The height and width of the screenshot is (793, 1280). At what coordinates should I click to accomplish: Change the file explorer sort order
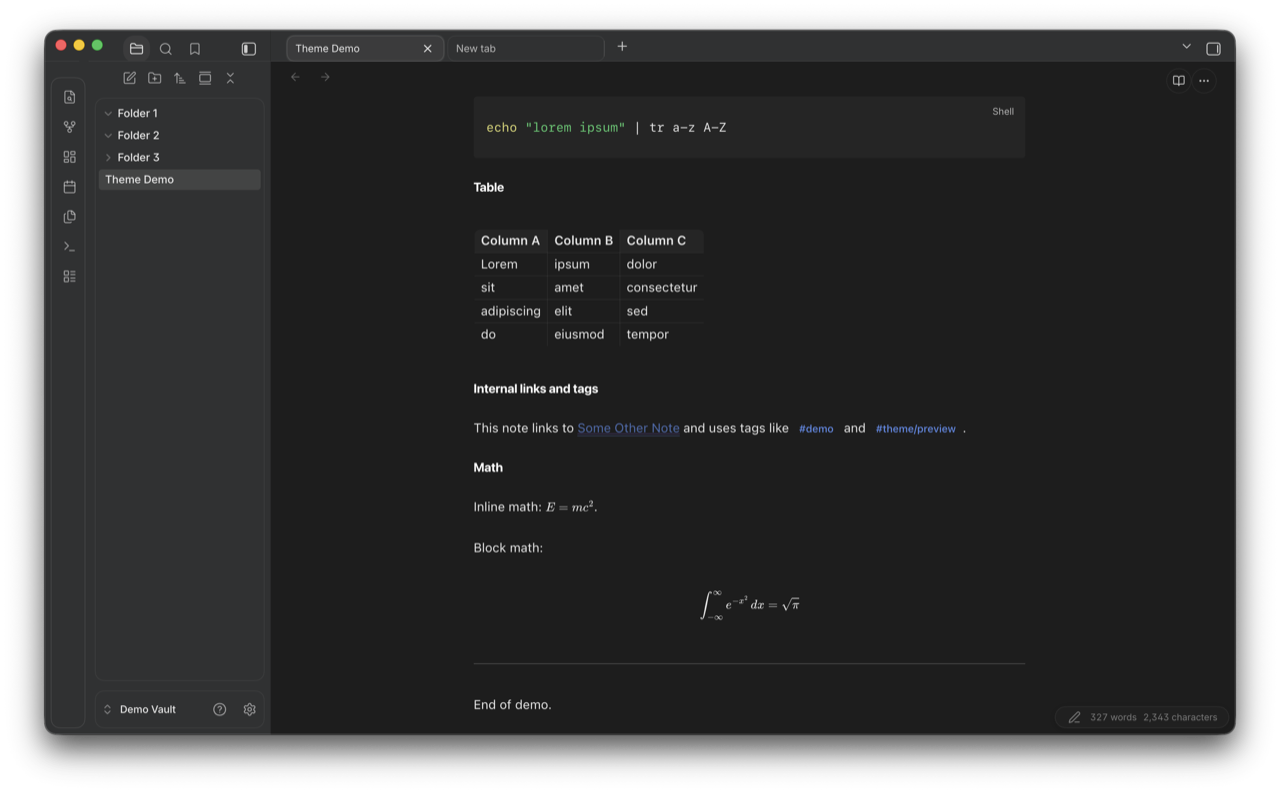180,78
